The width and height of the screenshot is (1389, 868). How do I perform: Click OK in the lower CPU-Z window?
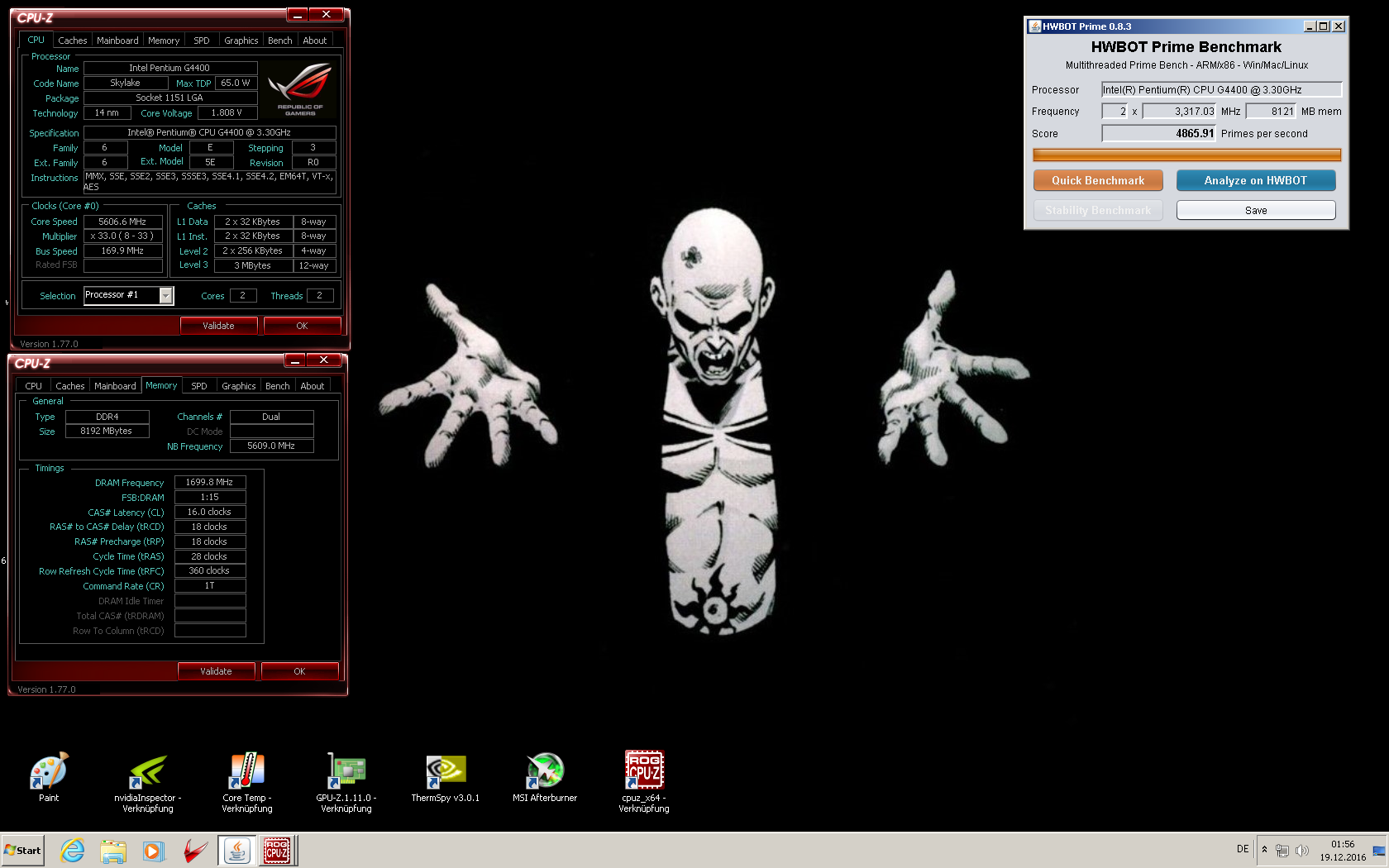tap(299, 671)
